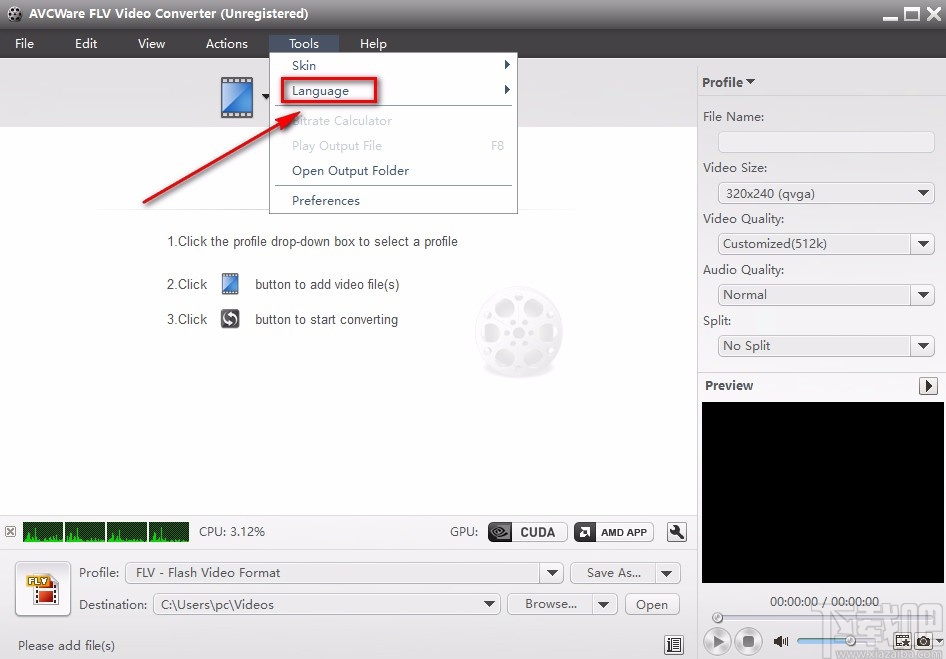Open the Profile panel header dropdown
This screenshot has width=946, height=659.
click(x=728, y=82)
